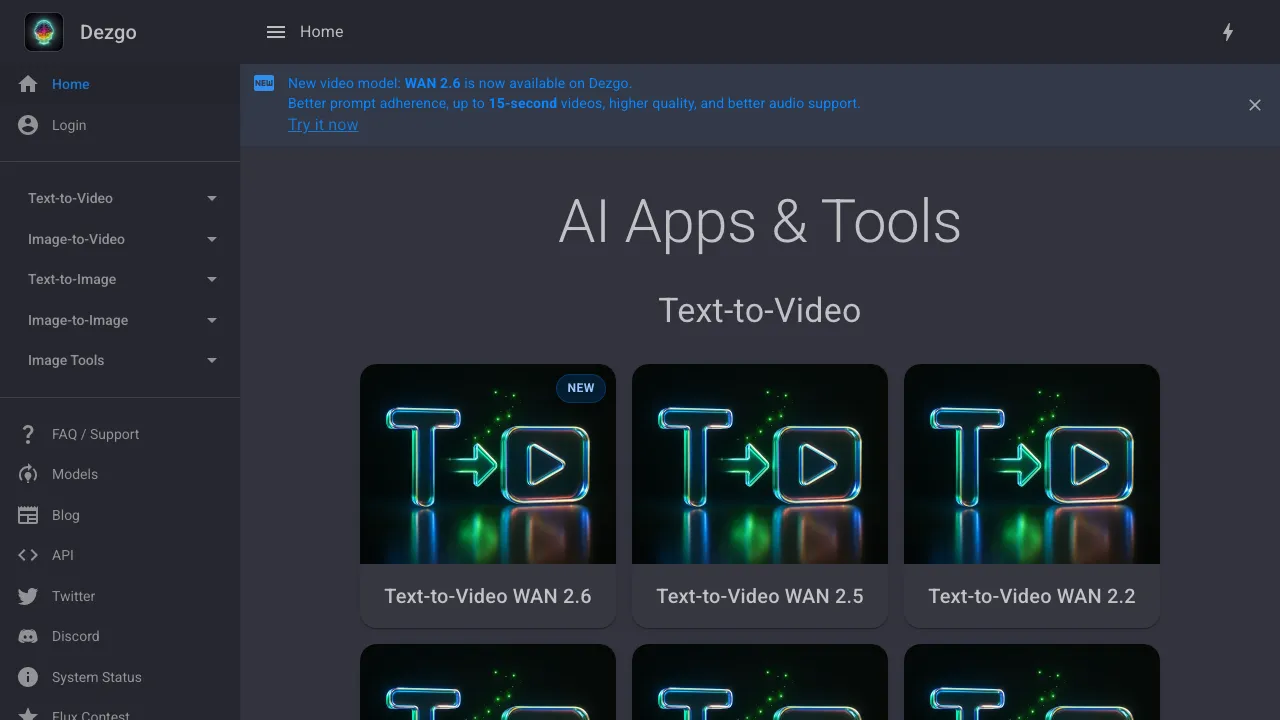1280x720 pixels.
Task: Click the Models icon
Action: (27, 473)
